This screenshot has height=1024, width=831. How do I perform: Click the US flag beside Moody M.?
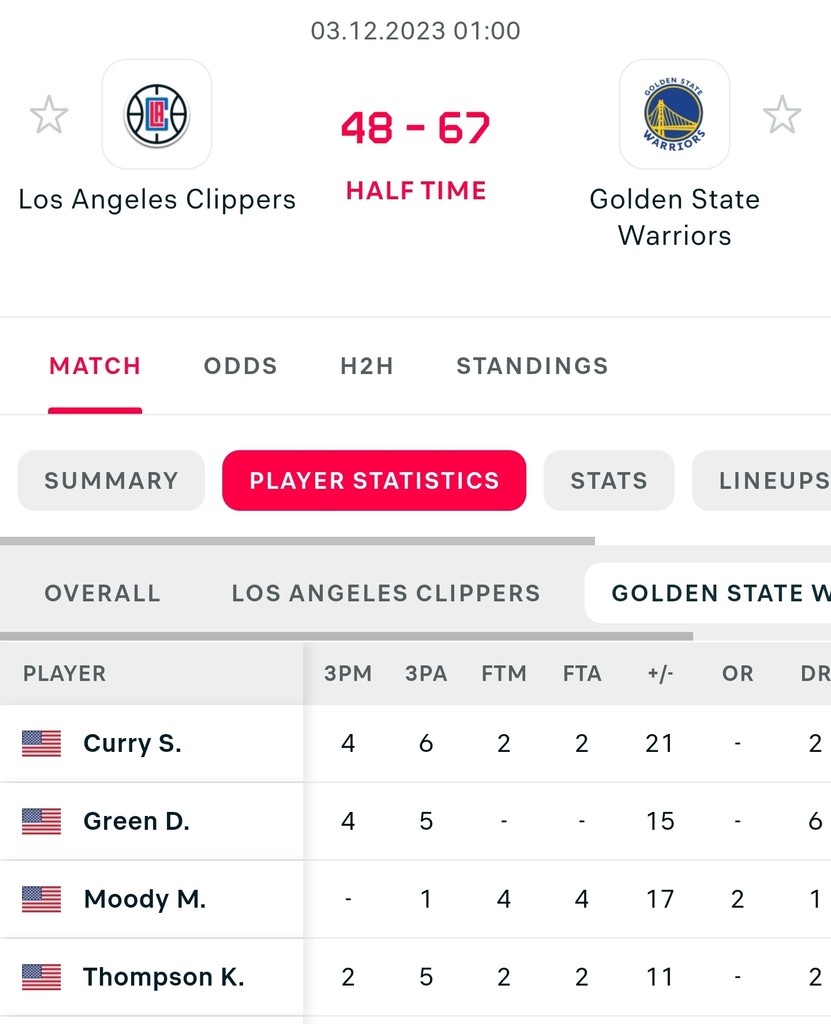(41, 899)
